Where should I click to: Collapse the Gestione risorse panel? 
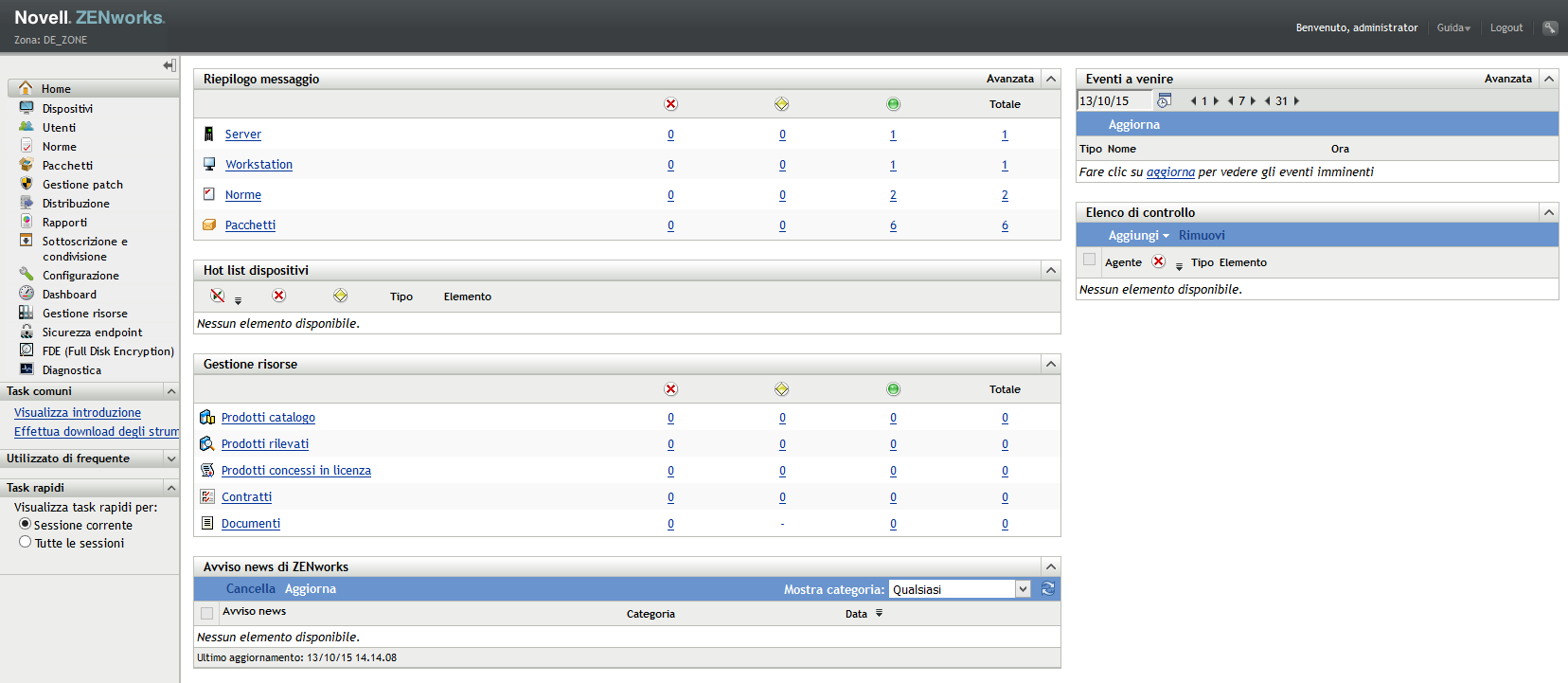[x=1051, y=364]
